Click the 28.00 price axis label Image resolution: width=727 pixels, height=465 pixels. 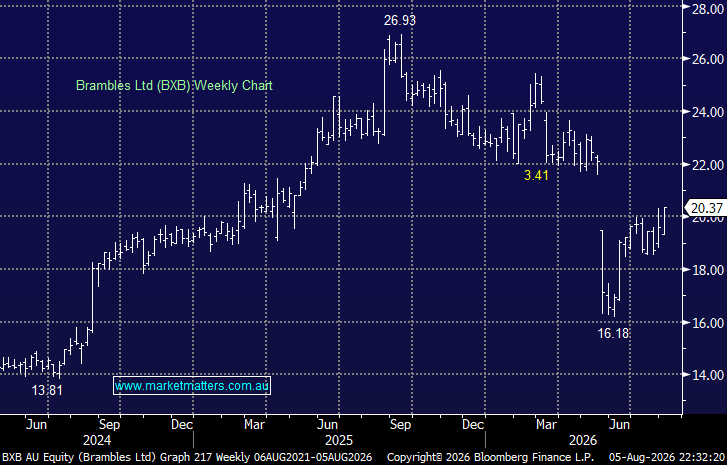708,9
